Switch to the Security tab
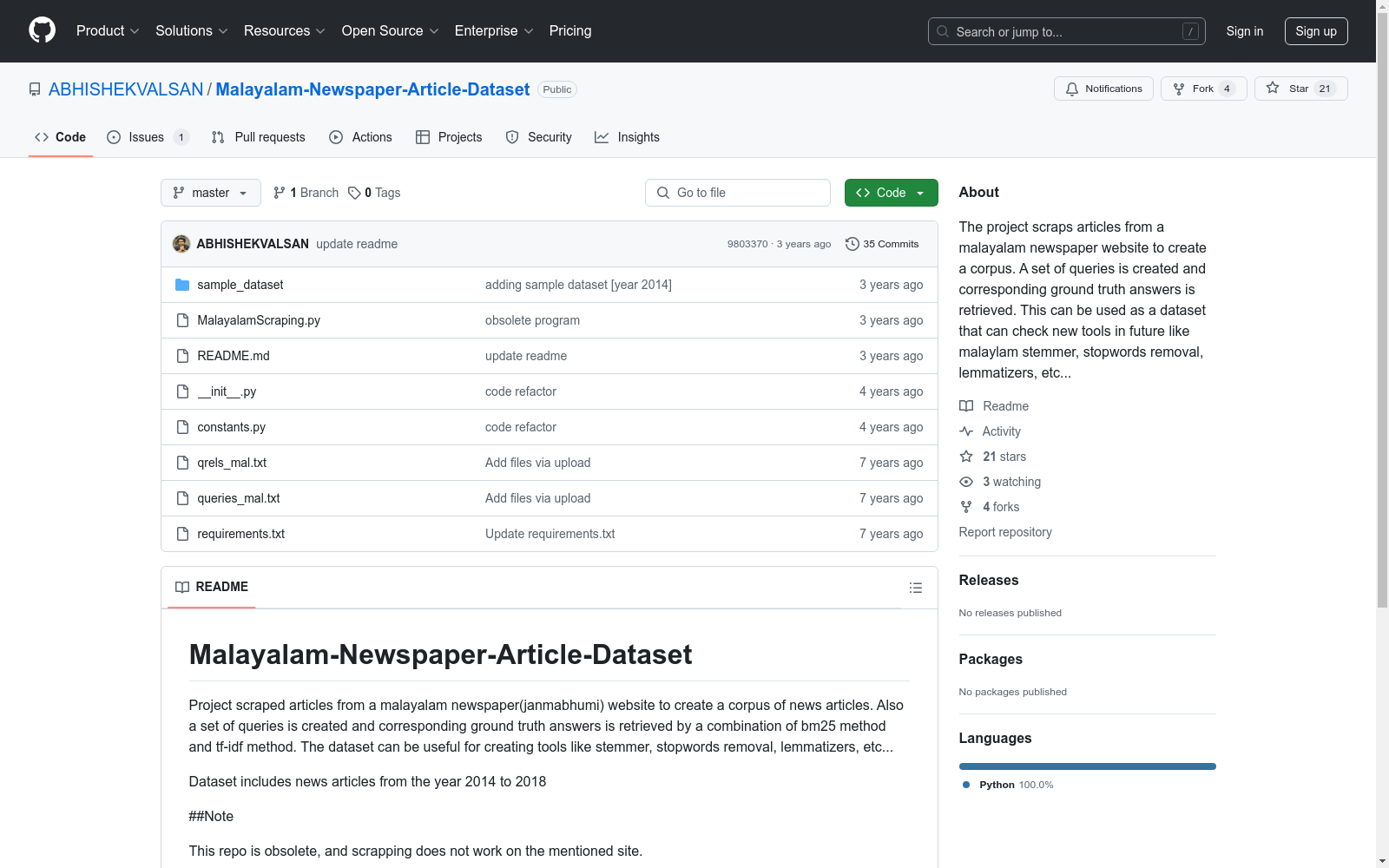The width and height of the screenshot is (1389, 868). tap(539, 137)
